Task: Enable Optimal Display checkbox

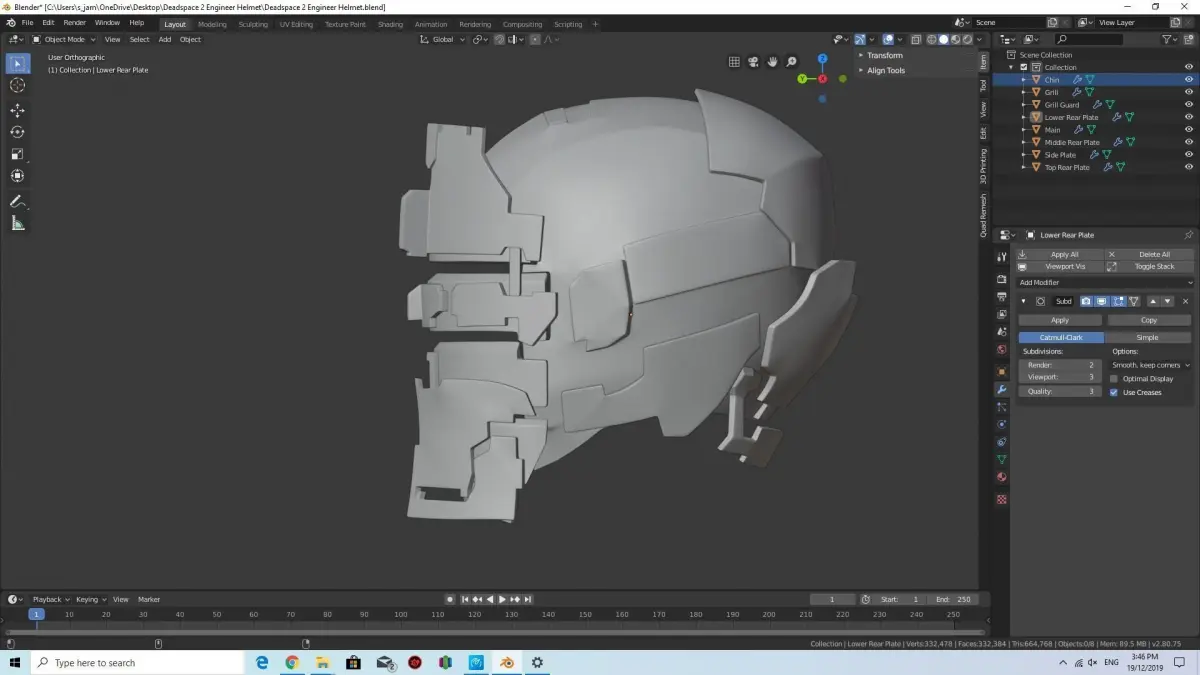Action: pos(1114,379)
